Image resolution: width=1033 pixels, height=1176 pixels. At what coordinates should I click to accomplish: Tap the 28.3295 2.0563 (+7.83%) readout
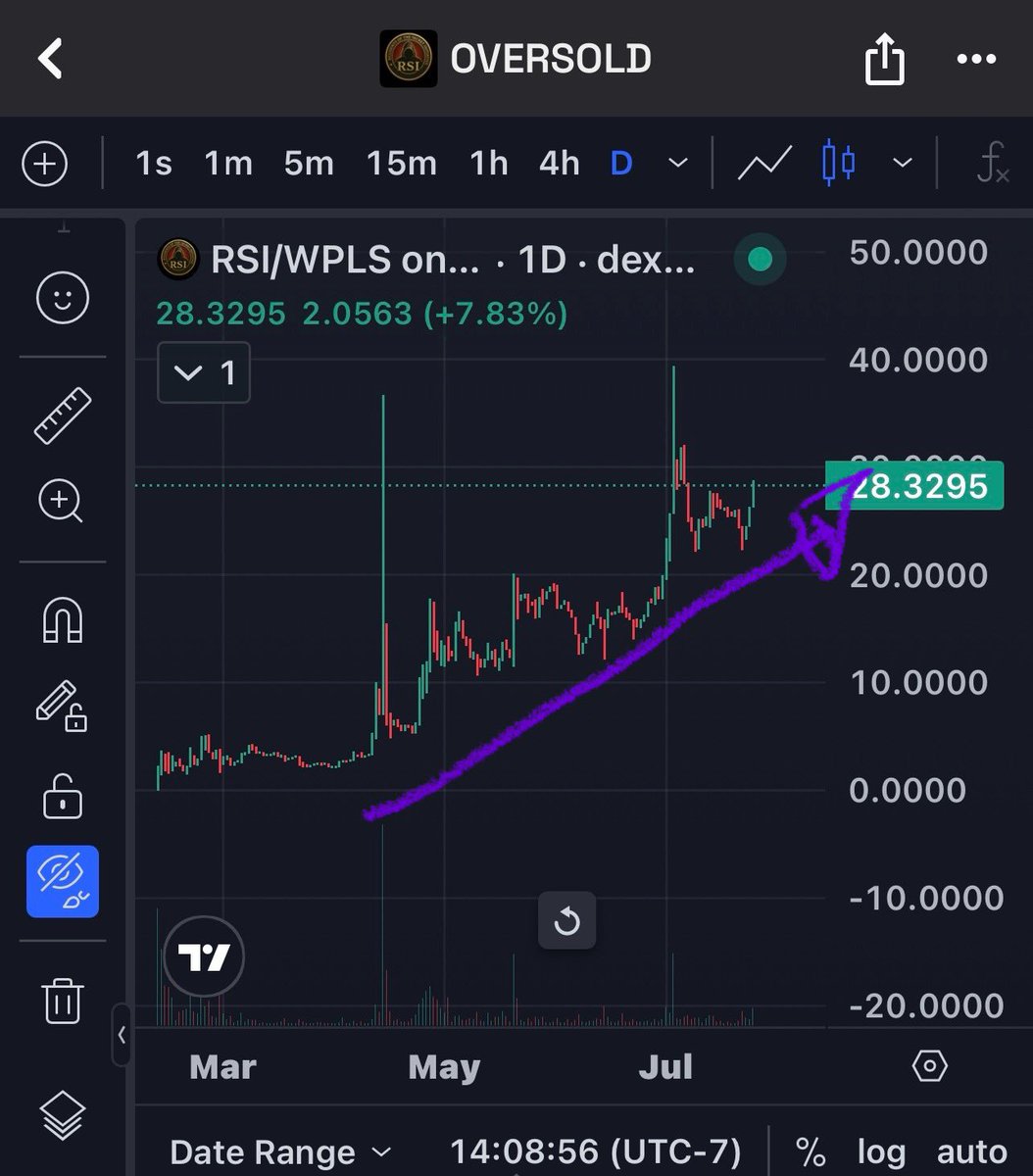362,315
